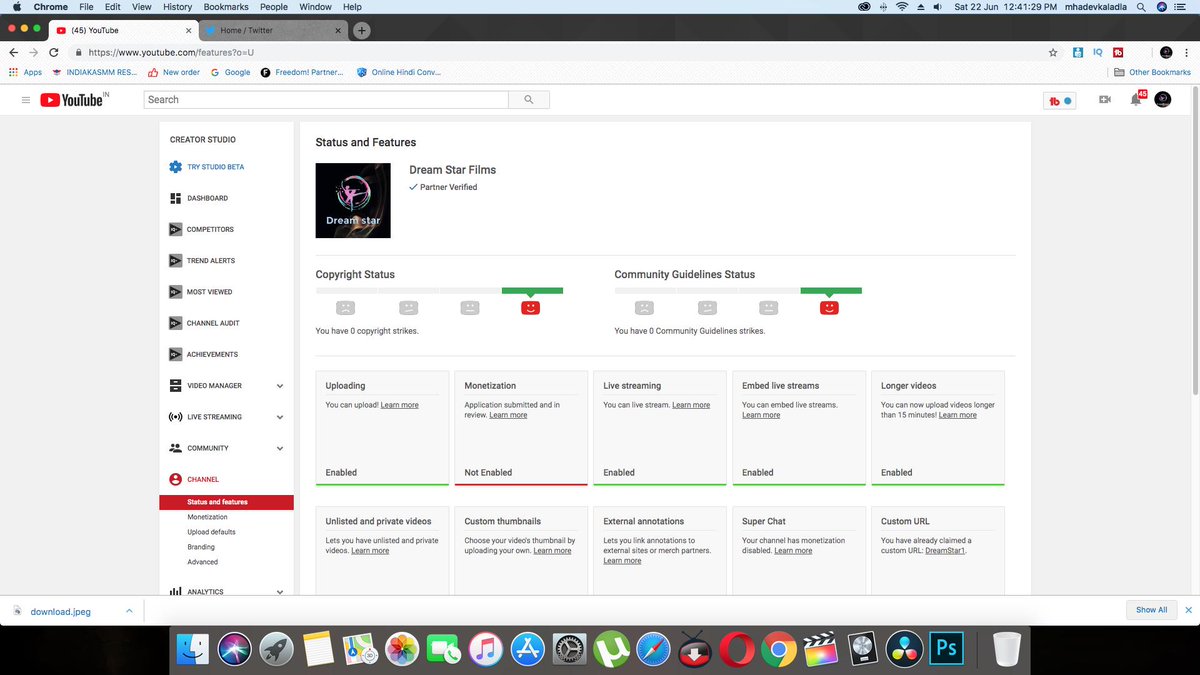Open the Chrome History menu
This screenshot has width=1200, height=675.
pyautogui.click(x=177, y=7)
